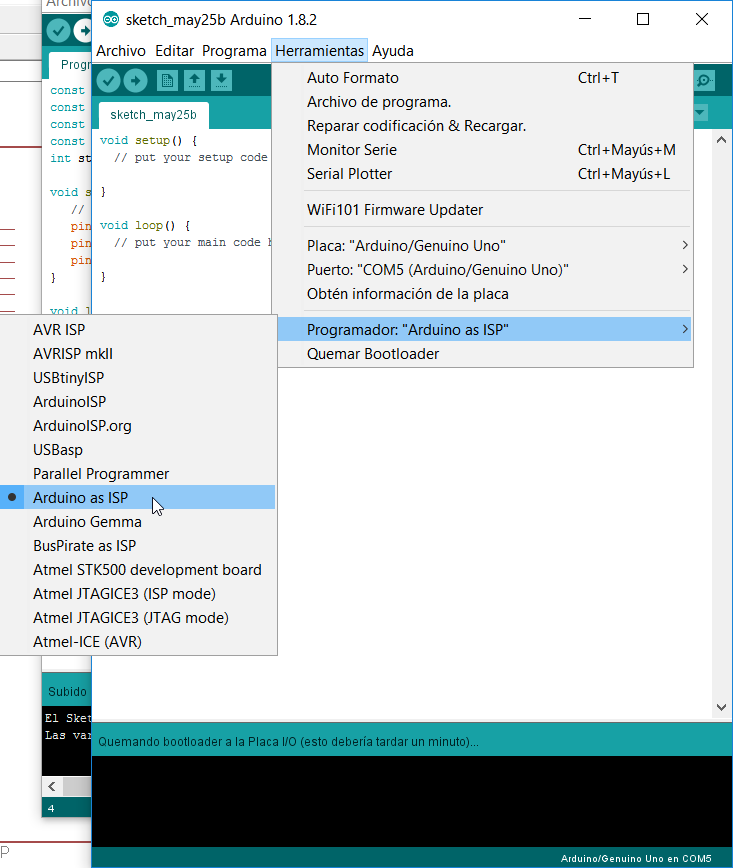Expand the Puerto submenu arrow
Image resolution: width=733 pixels, height=868 pixels.
(685, 269)
